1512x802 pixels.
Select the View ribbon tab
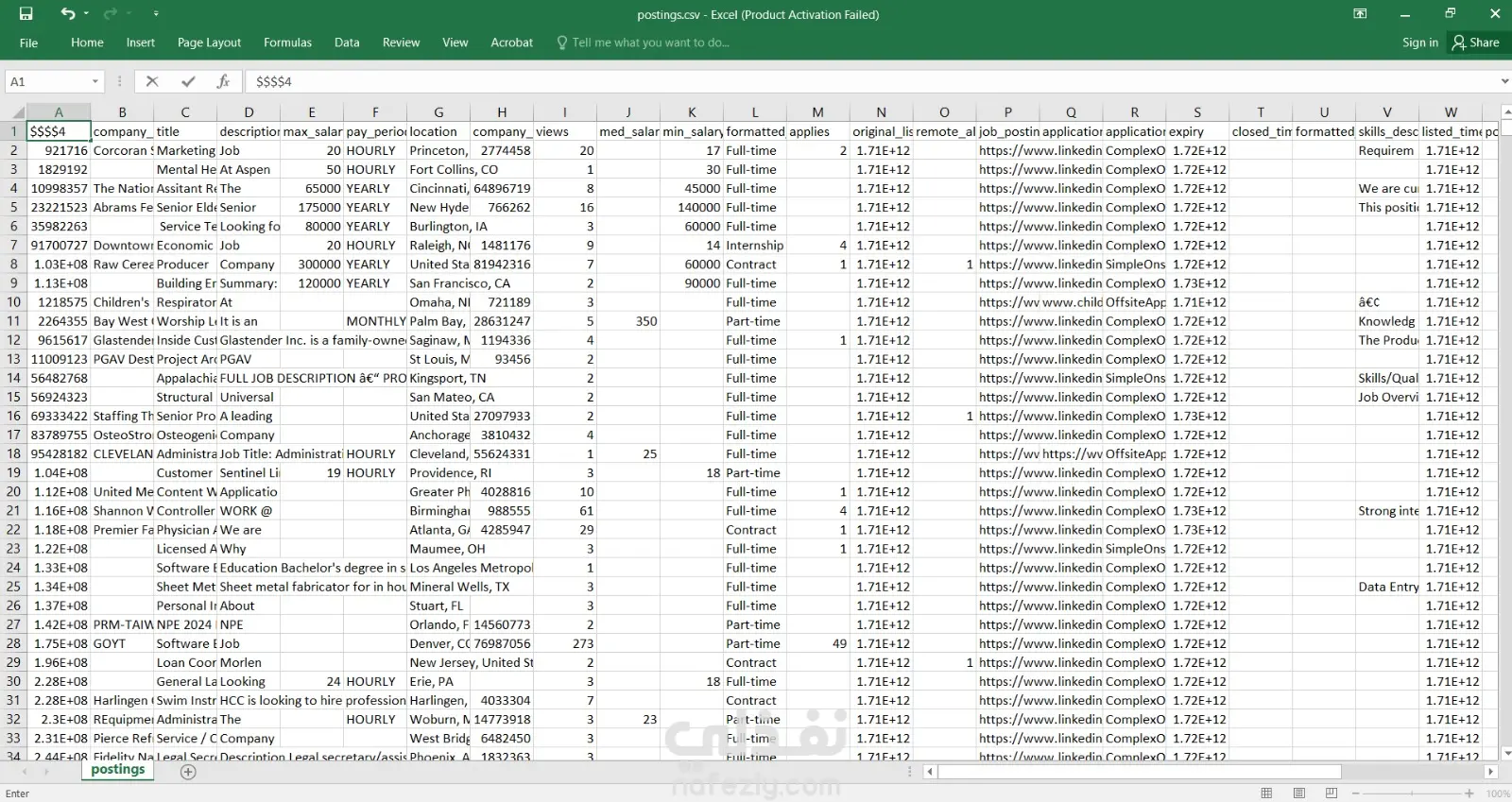pos(455,43)
